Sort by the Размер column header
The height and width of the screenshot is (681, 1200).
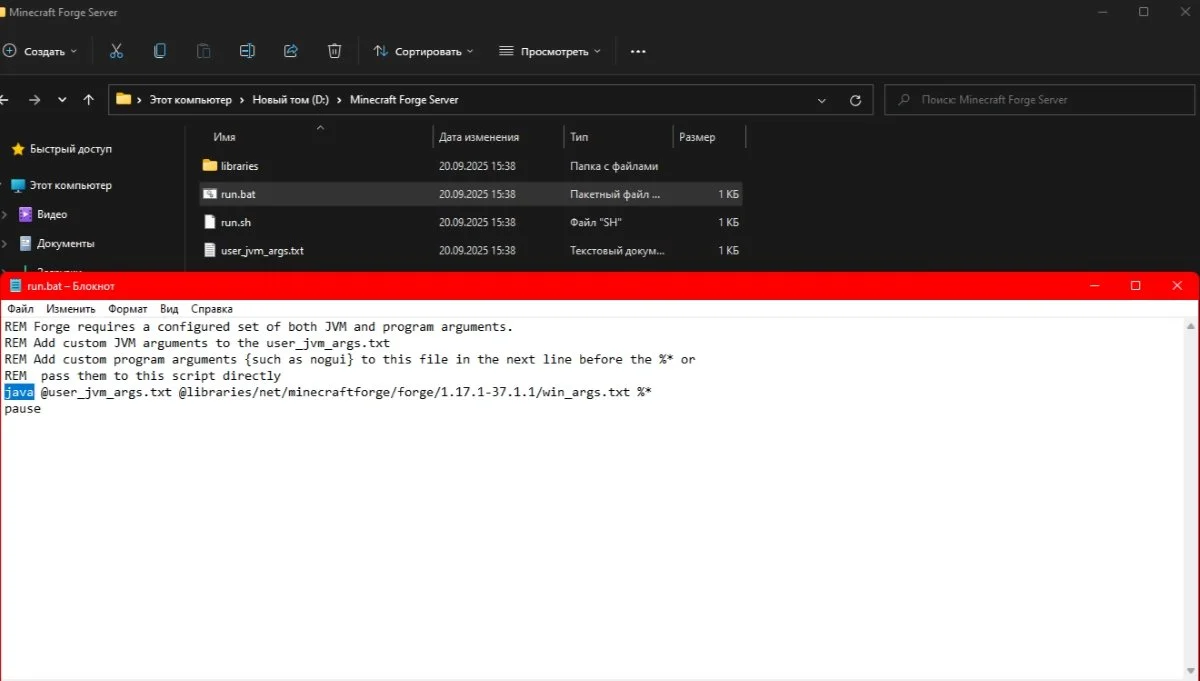(697, 137)
